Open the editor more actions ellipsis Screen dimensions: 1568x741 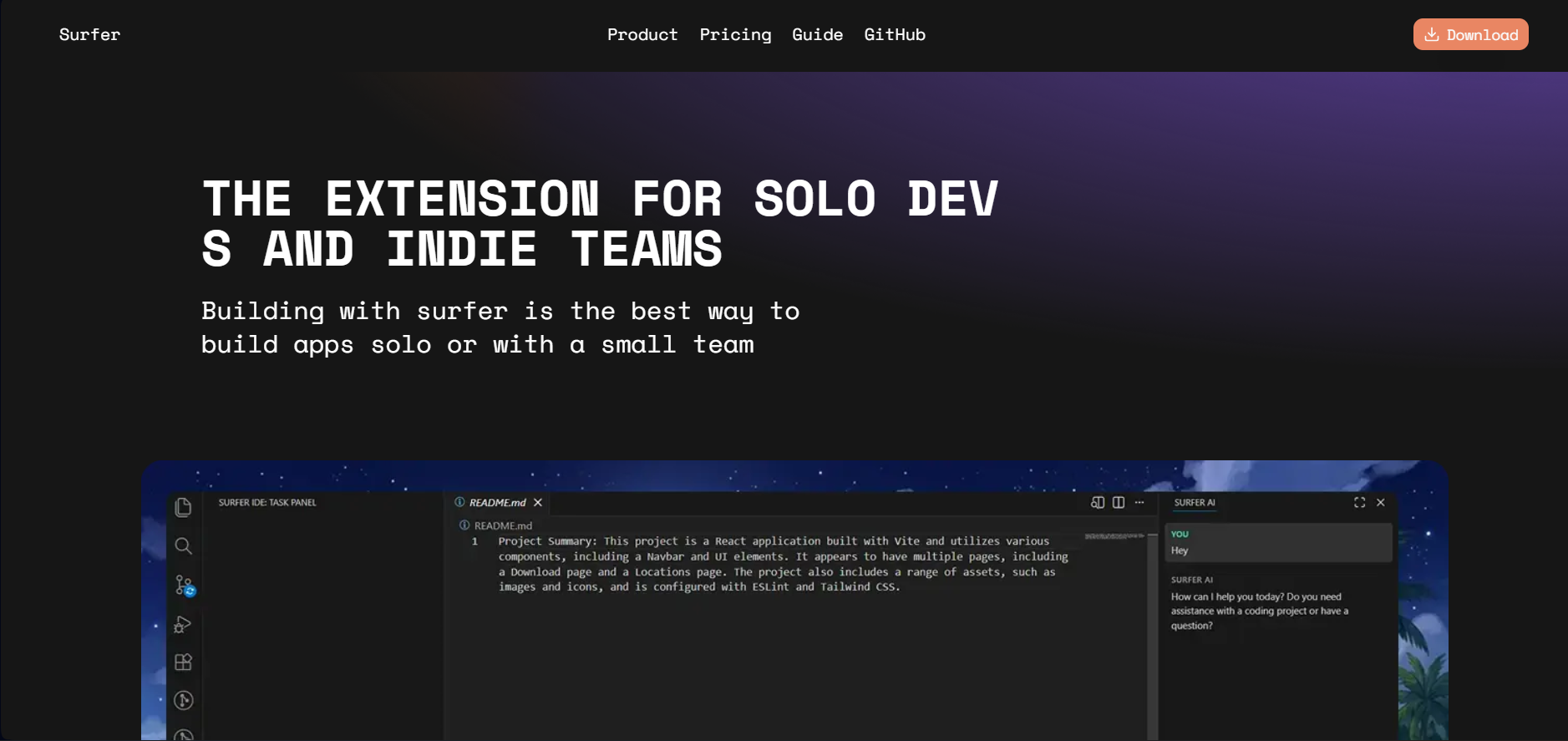[1139, 502]
